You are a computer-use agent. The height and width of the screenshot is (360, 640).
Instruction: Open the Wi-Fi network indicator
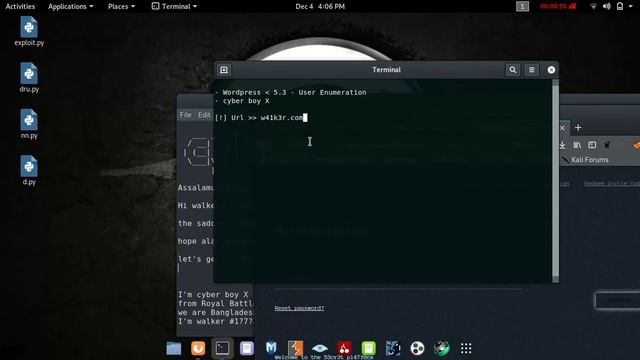(593, 6)
